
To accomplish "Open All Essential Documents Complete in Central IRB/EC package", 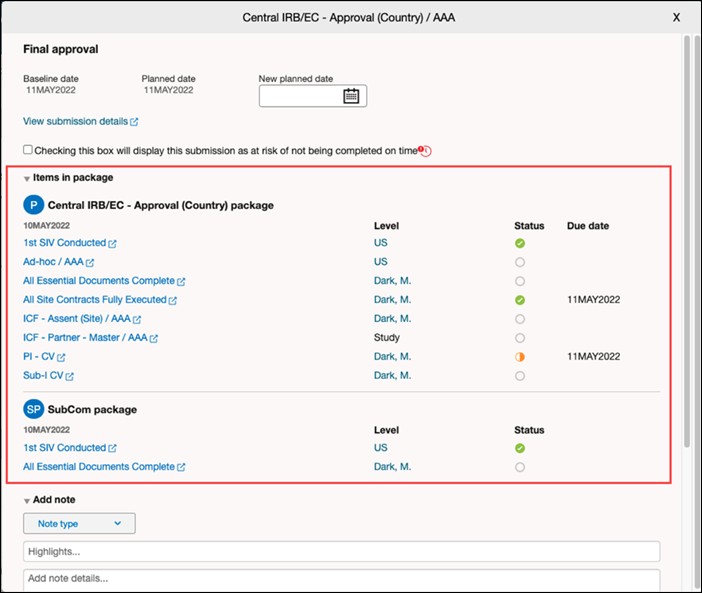I will tap(99, 281).
